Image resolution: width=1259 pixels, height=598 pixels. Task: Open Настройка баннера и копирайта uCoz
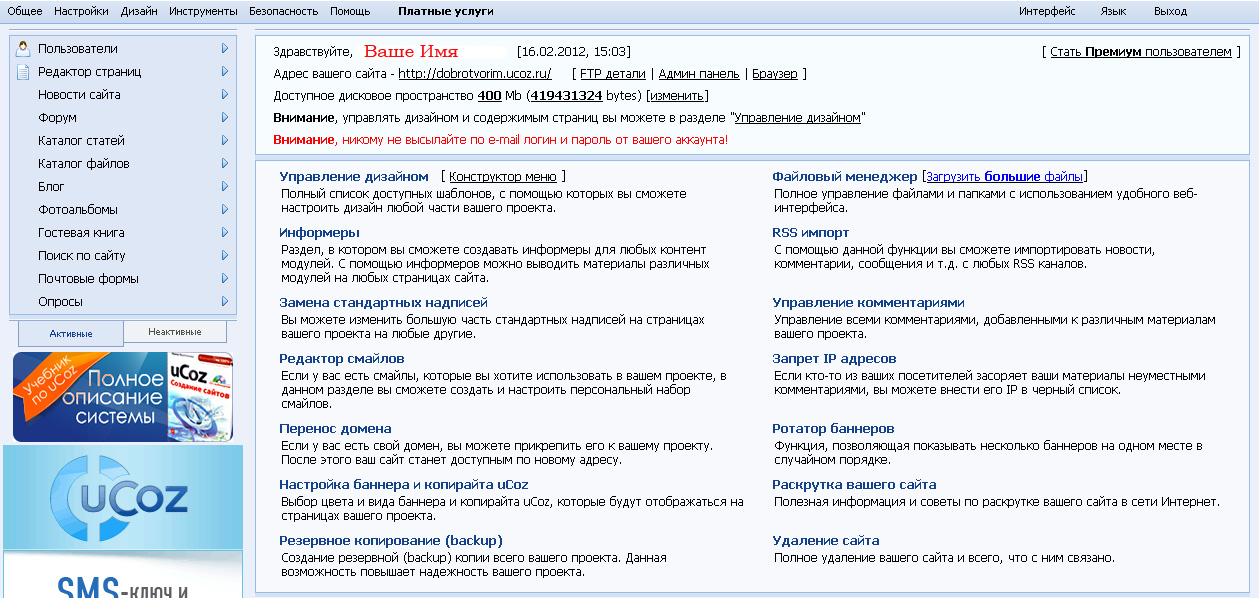(403, 484)
